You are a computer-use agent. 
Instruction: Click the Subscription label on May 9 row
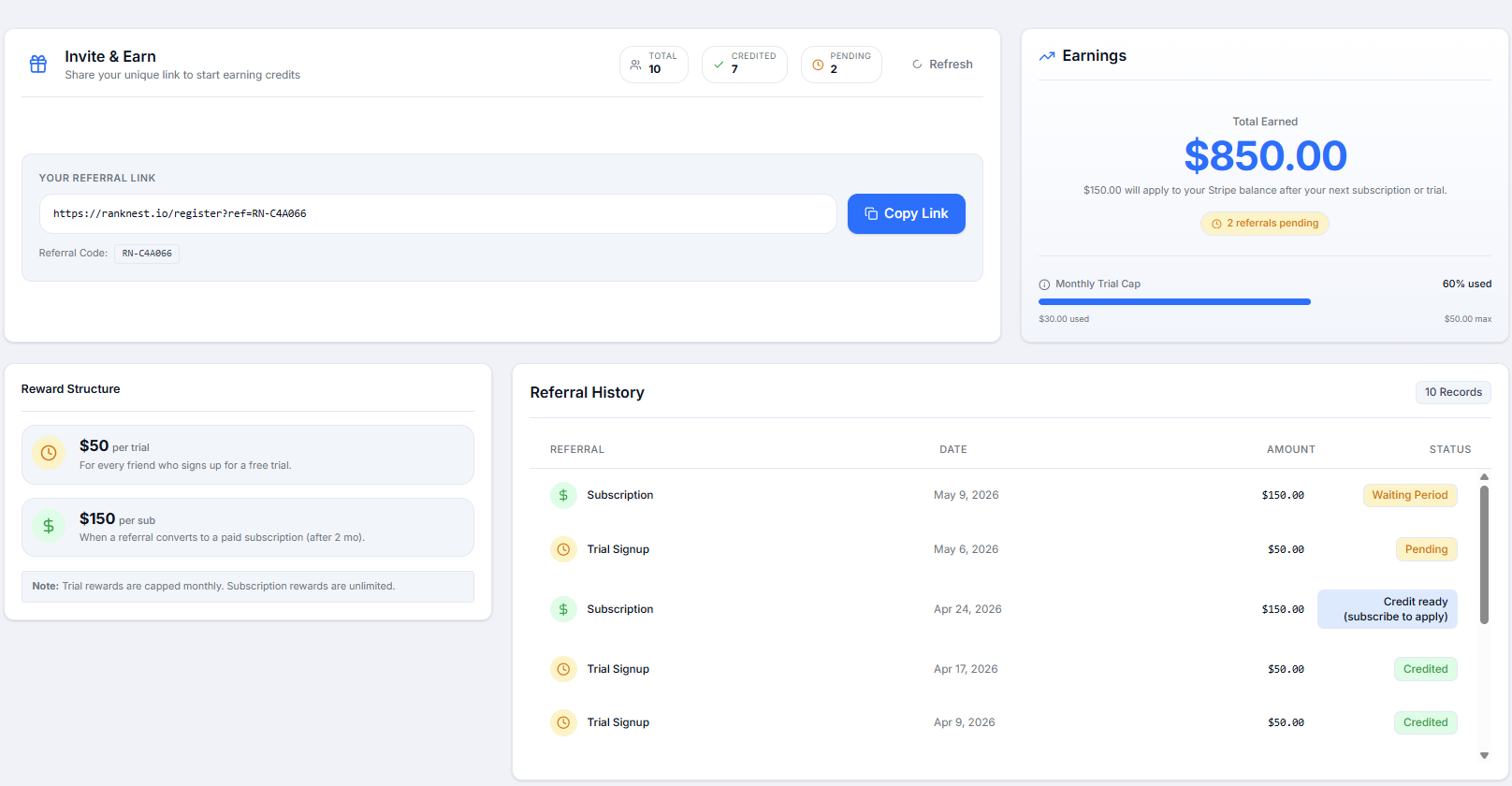tap(620, 495)
